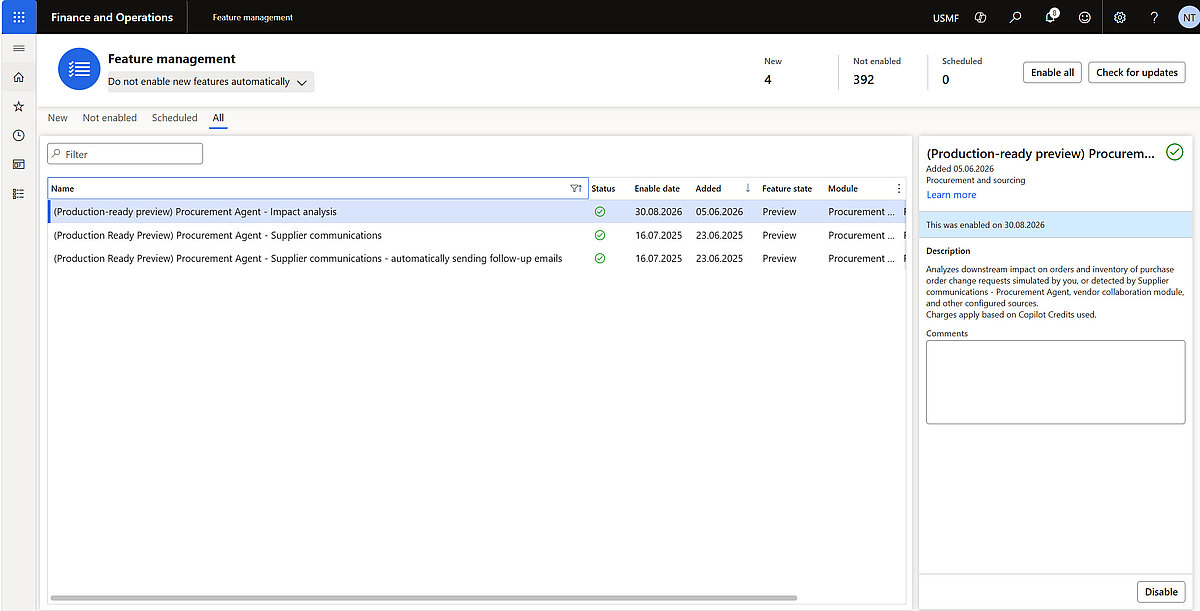Open notifications bell icon
Screen dimensions: 1200x611
point(1051,17)
